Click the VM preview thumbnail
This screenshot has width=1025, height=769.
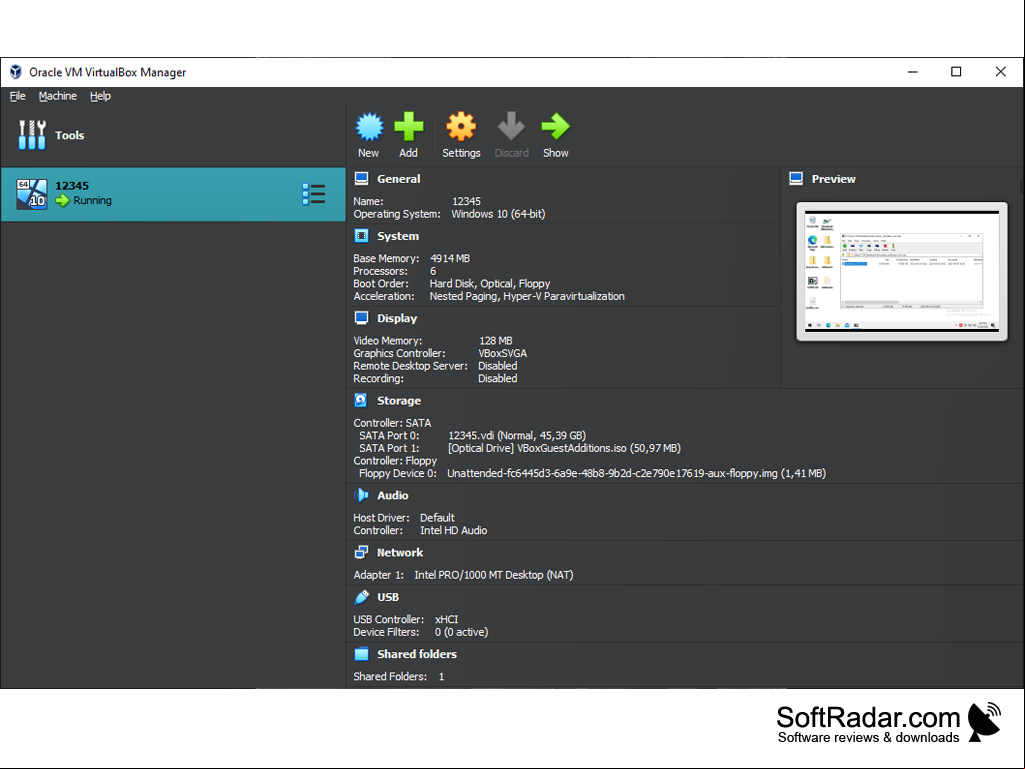[902, 271]
